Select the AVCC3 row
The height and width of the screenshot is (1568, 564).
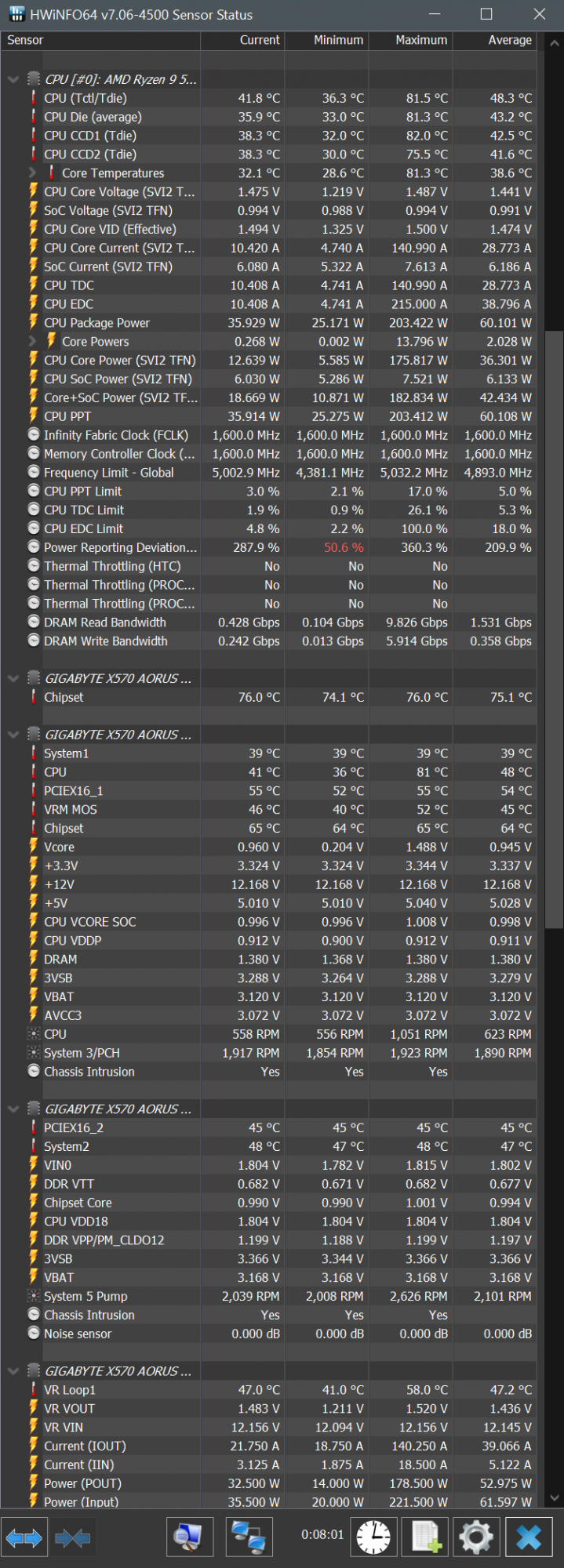tap(268, 1015)
